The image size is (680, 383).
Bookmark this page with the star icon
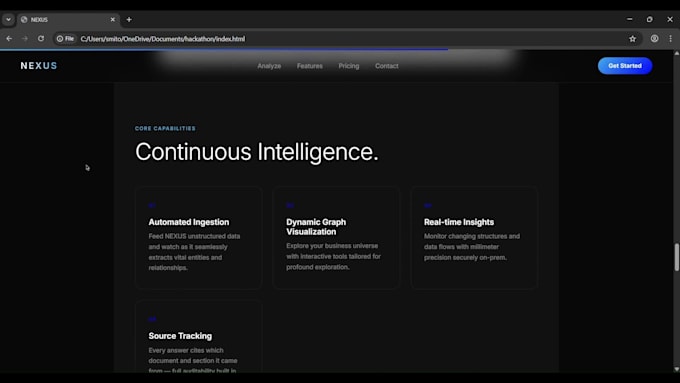click(x=632, y=39)
